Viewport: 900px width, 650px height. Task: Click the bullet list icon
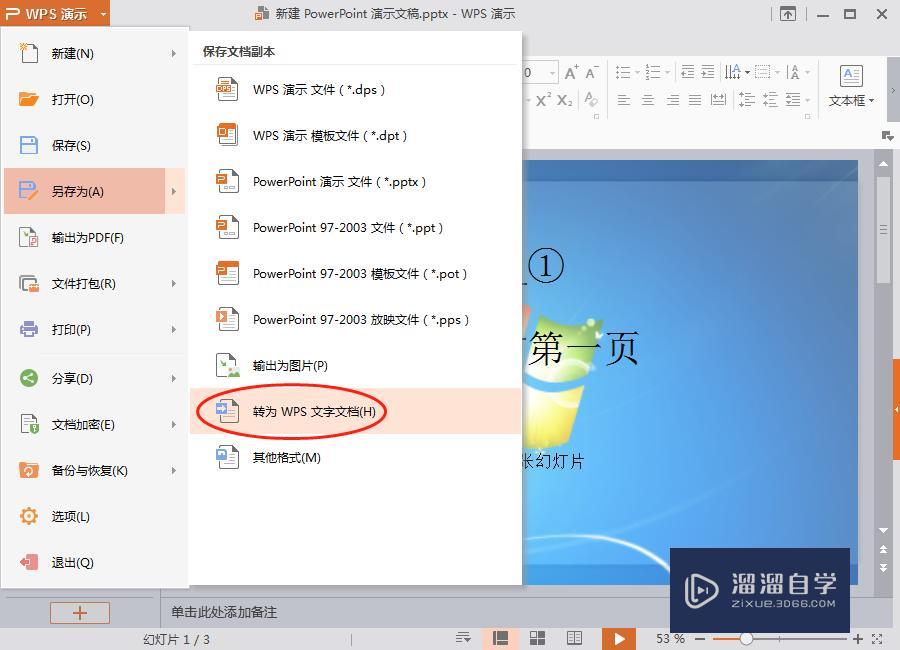tap(623, 72)
